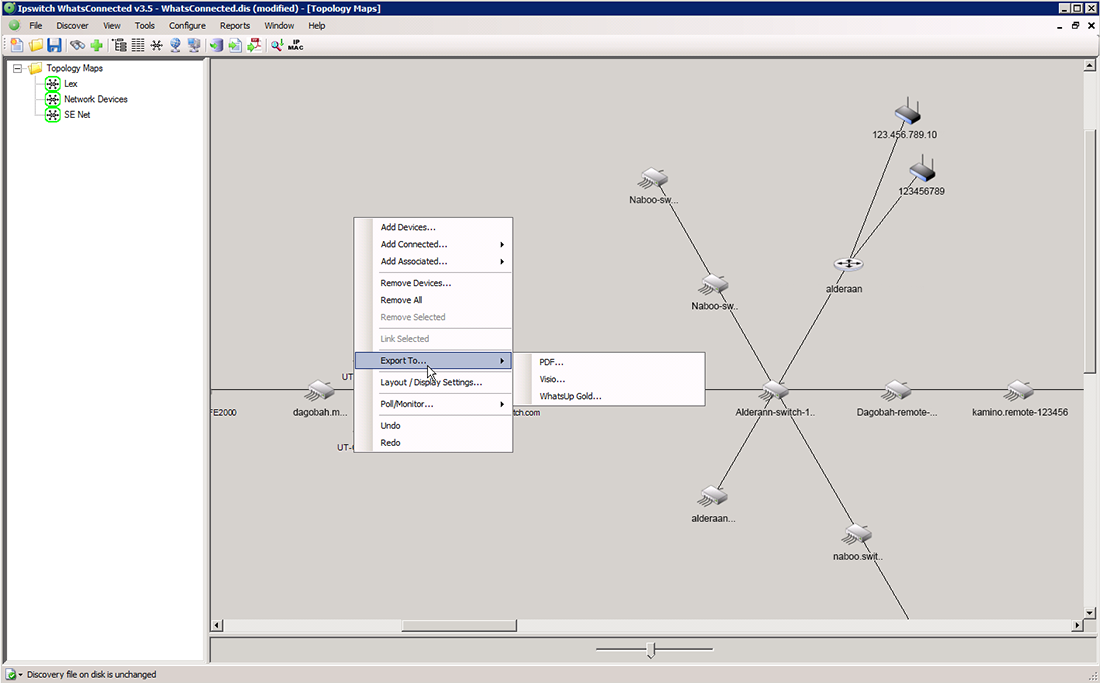Image resolution: width=1100 pixels, height=683 pixels.
Task: Click the globe network icon in toolbar
Action: (175, 46)
